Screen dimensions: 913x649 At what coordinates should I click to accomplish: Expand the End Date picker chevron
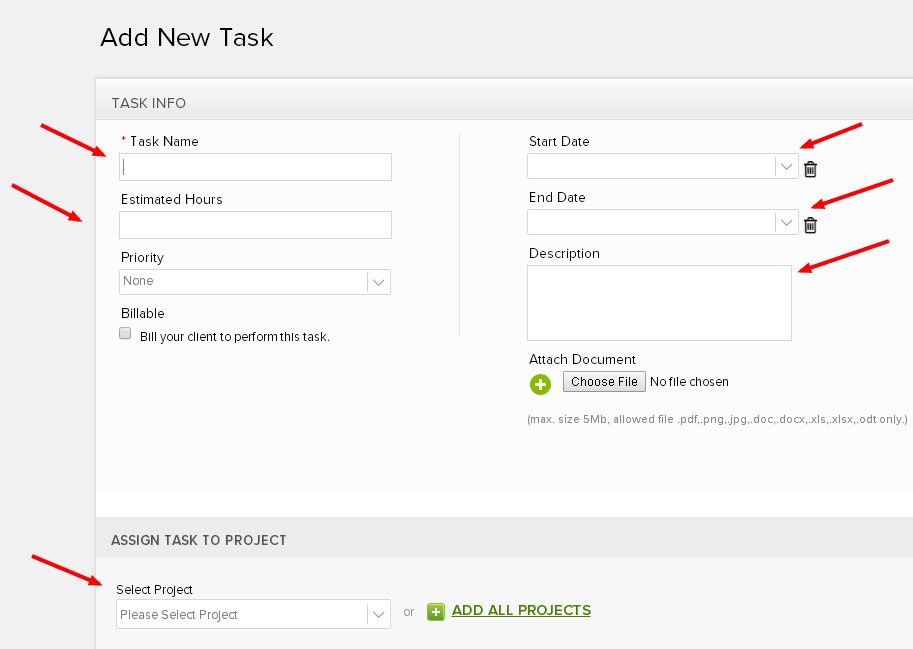[x=787, y=222]
